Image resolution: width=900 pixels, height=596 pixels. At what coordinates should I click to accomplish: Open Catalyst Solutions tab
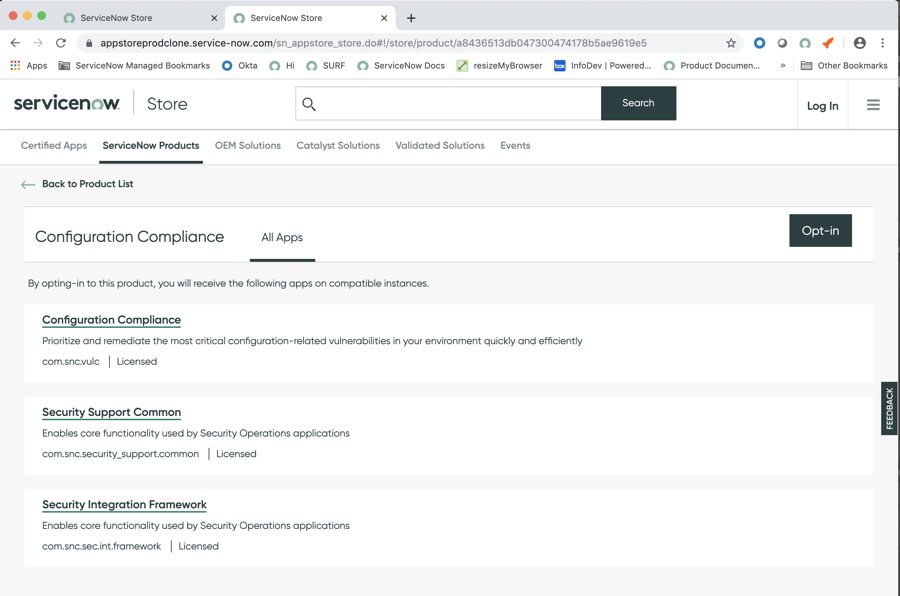[338, 146]
